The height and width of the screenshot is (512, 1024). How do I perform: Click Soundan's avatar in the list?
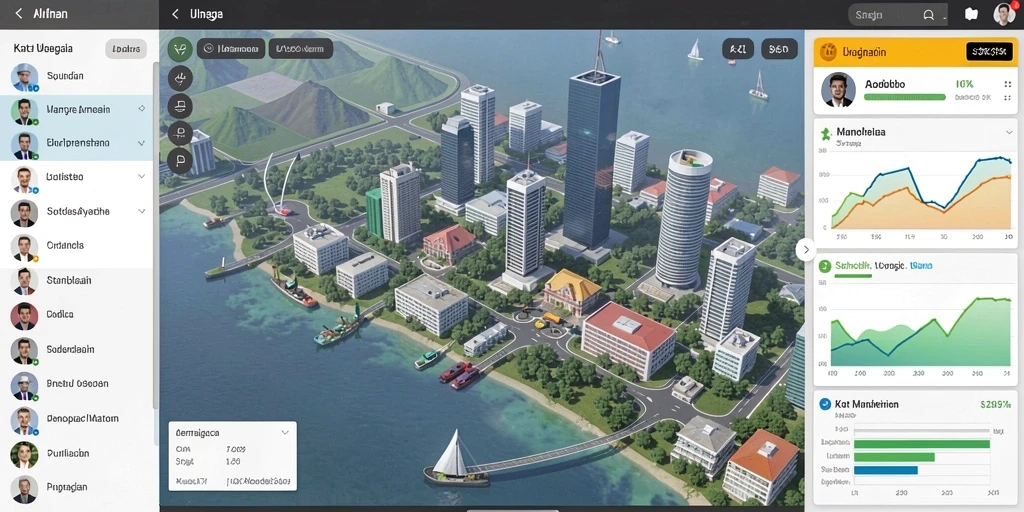pyautogui.click(x=25, y=77)
